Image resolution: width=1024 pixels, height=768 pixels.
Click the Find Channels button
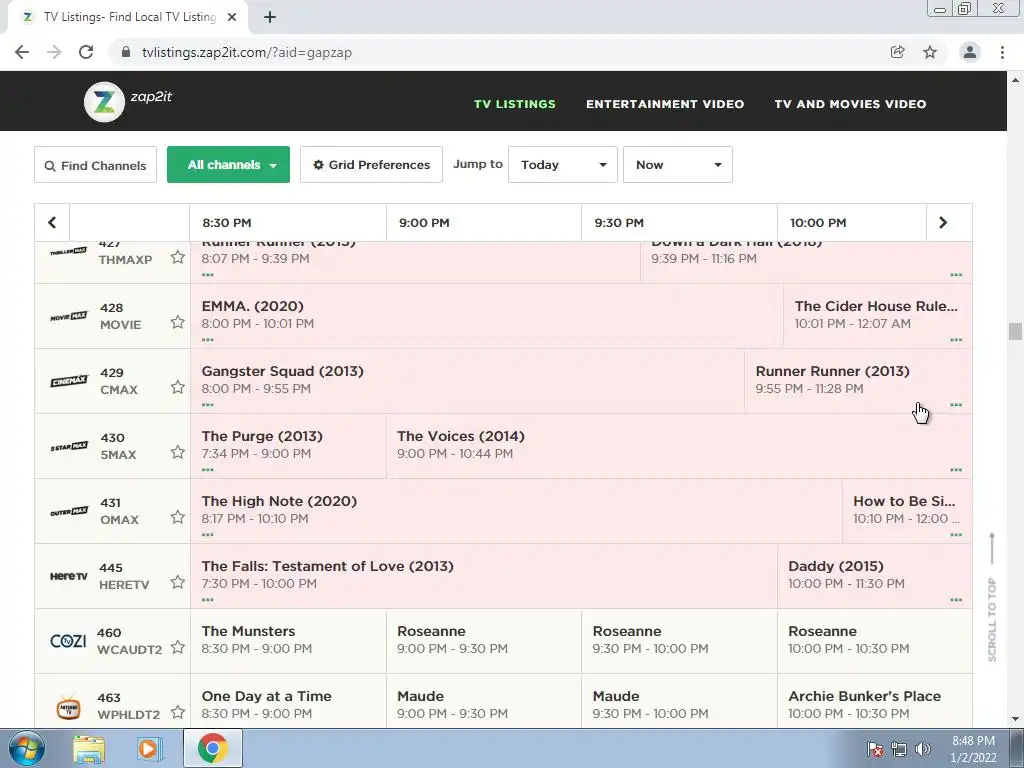click(95, 165)
